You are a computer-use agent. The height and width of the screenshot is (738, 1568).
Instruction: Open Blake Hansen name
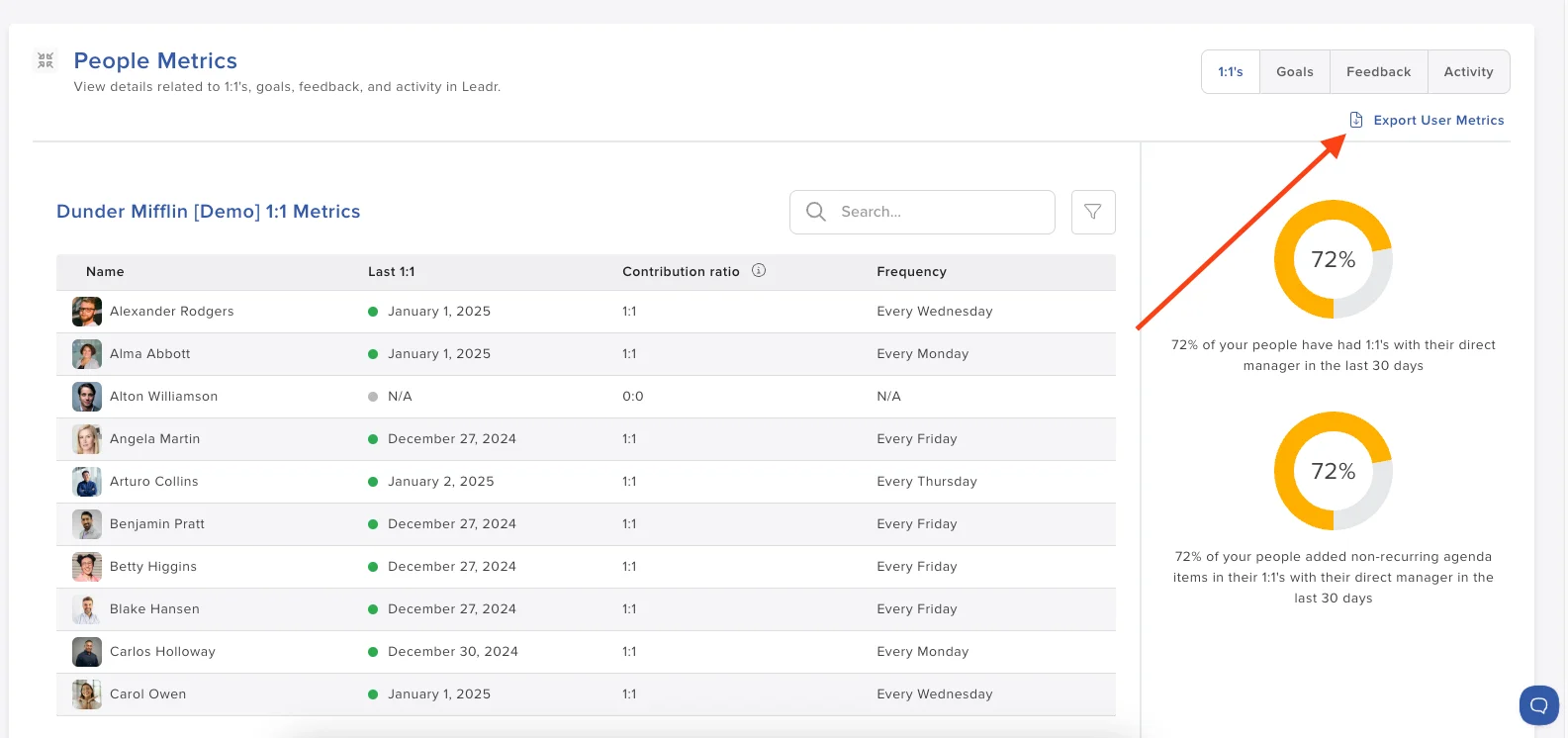tap(154, 609)
